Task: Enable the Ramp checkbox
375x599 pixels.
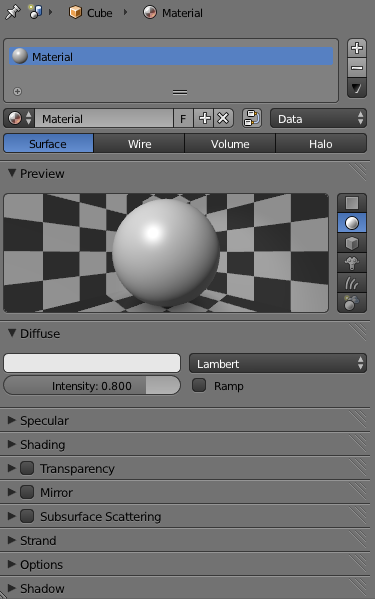Action: [x=199, y=385]
